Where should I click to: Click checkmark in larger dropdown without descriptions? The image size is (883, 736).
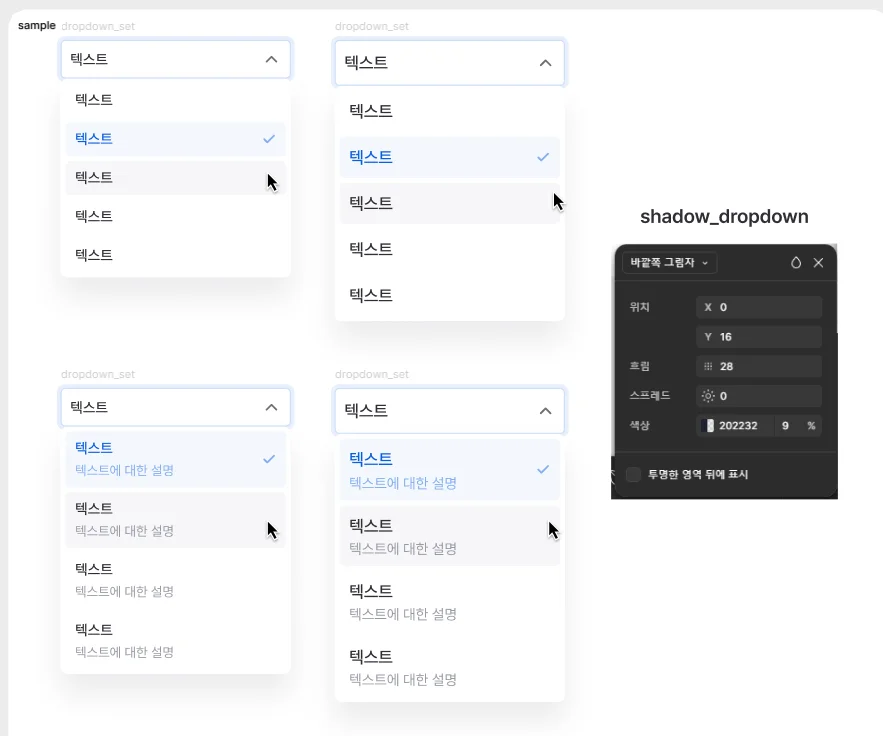click(x=543, y=157)
